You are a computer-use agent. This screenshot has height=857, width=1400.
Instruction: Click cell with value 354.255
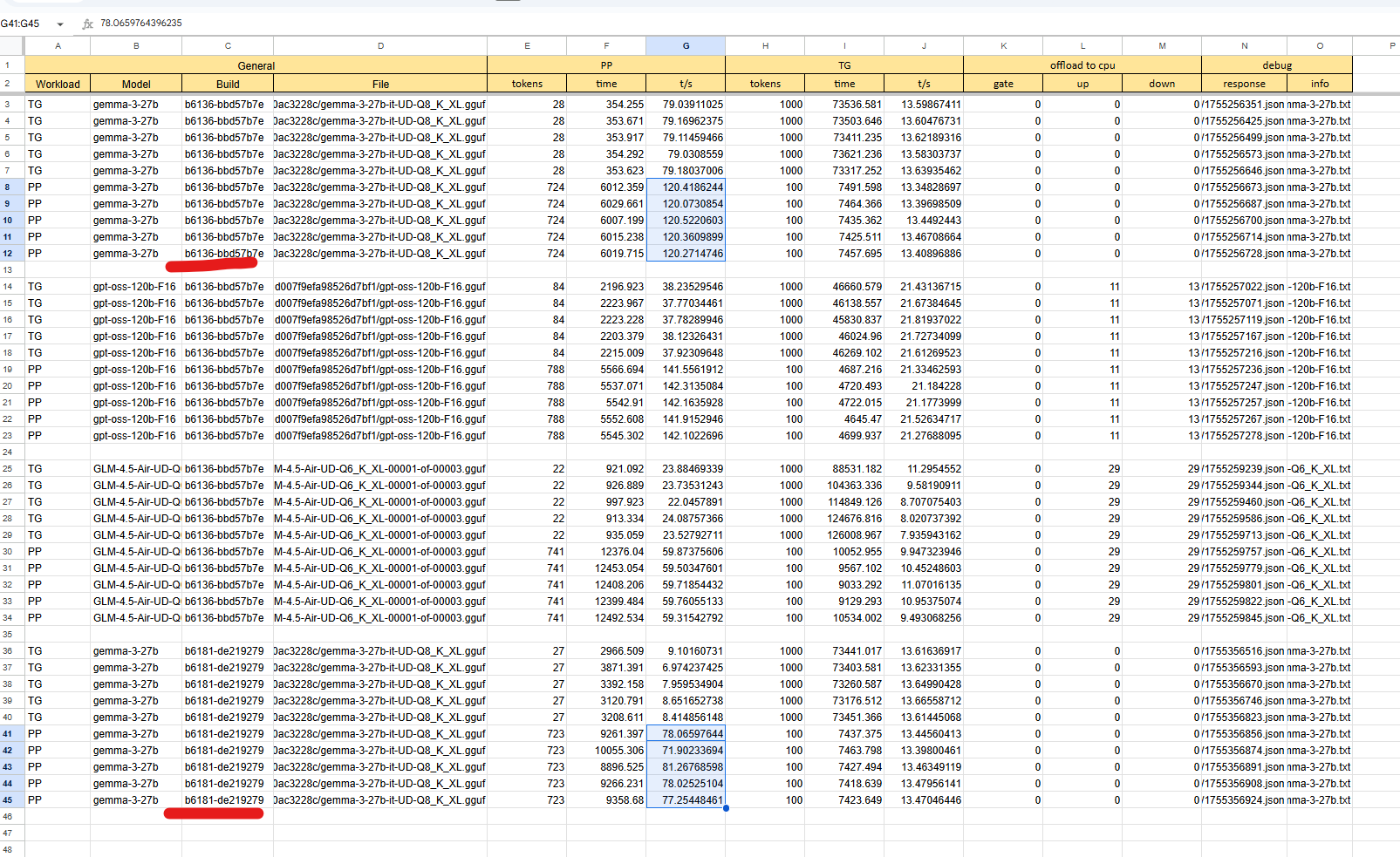pos(606,105)
